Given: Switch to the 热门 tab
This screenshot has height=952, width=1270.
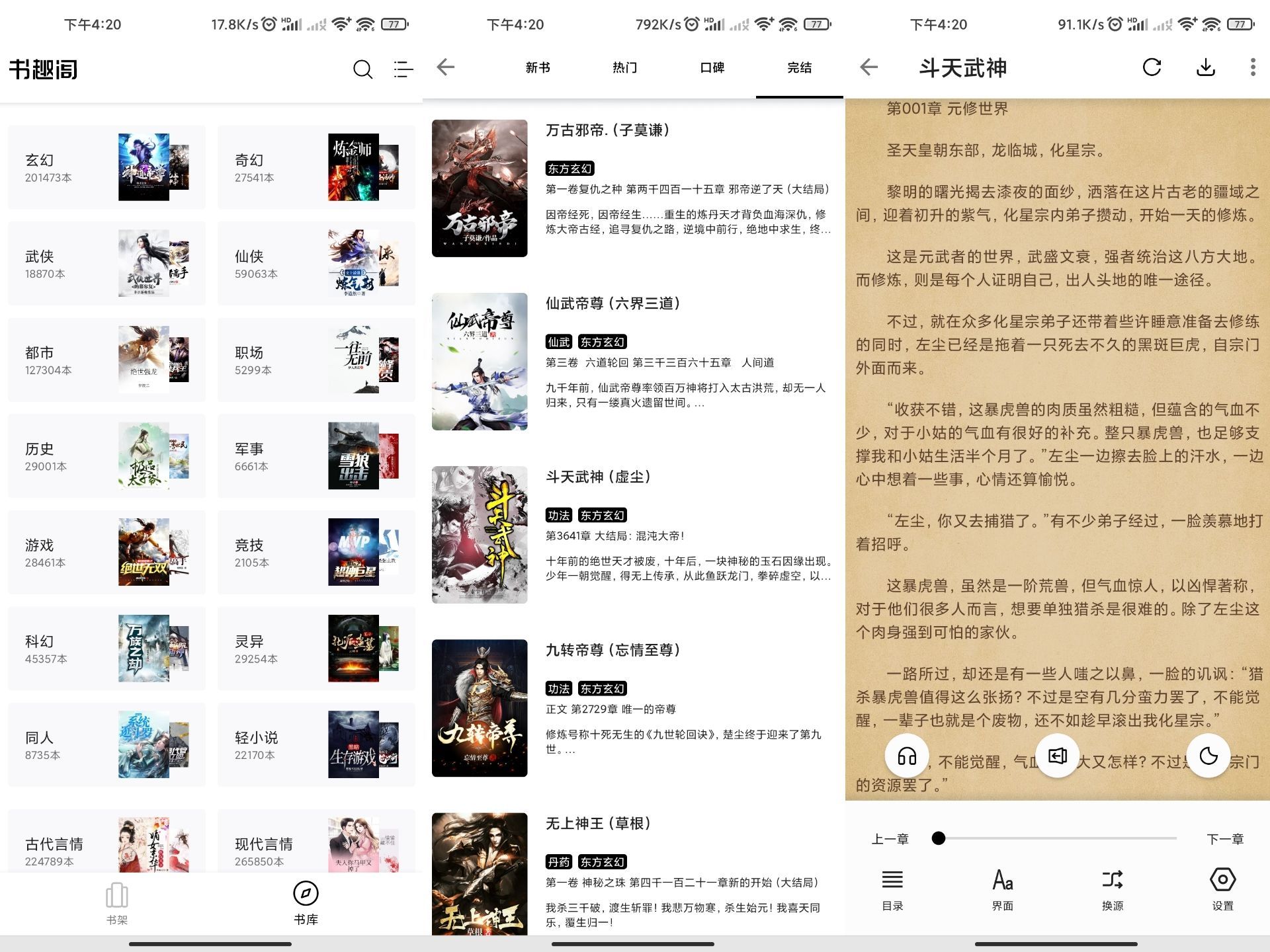Looking at the screenshot, I should (x=624, y=67).
